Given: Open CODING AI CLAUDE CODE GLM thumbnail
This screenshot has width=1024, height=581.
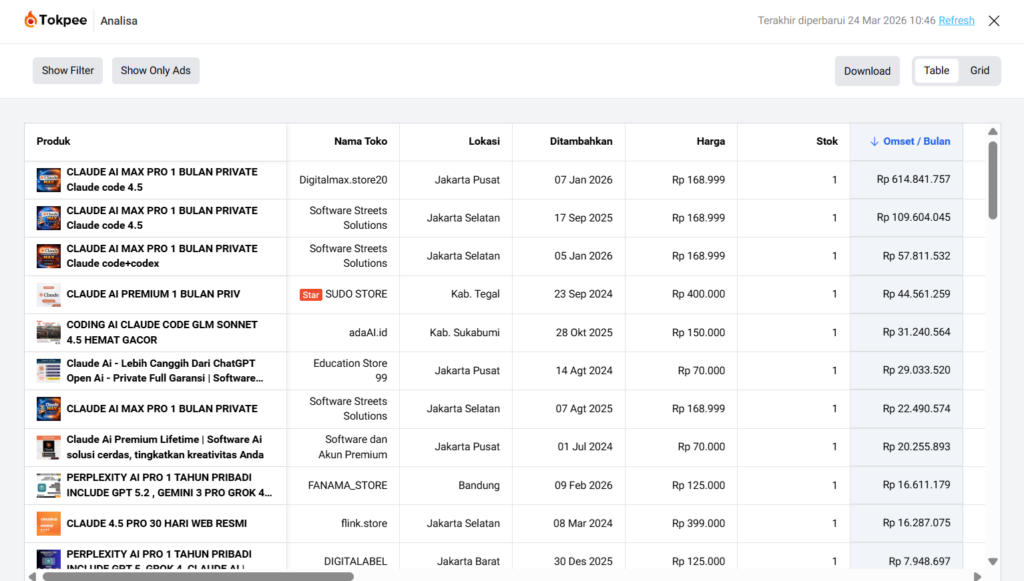Looking at the screenshot, I should point(49,333).
